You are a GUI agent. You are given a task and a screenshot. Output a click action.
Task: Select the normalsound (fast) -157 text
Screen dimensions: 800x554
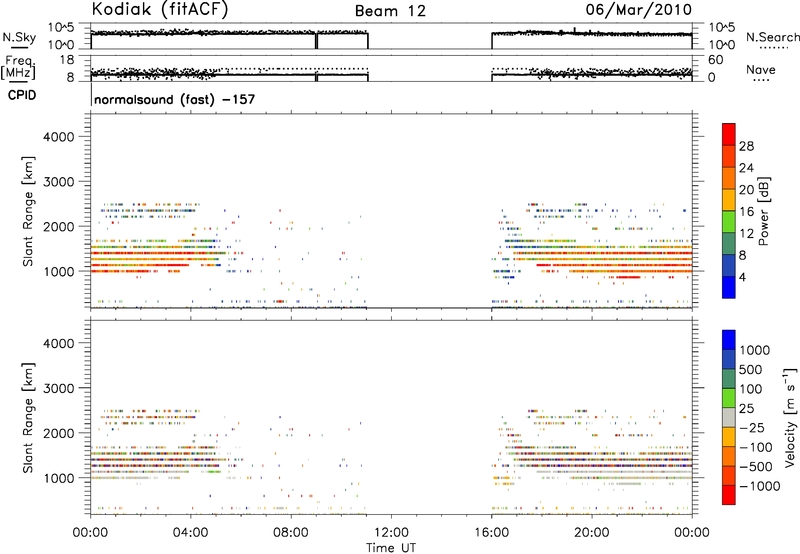(x=174, y=99)
